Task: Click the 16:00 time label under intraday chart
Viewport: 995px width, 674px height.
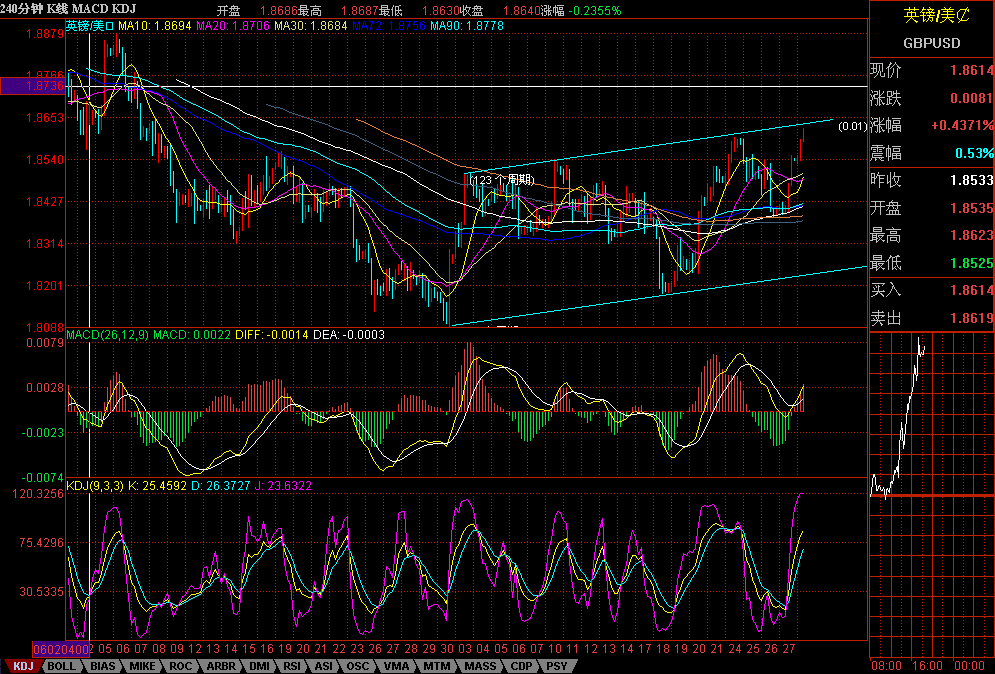Action: point(927,665)
